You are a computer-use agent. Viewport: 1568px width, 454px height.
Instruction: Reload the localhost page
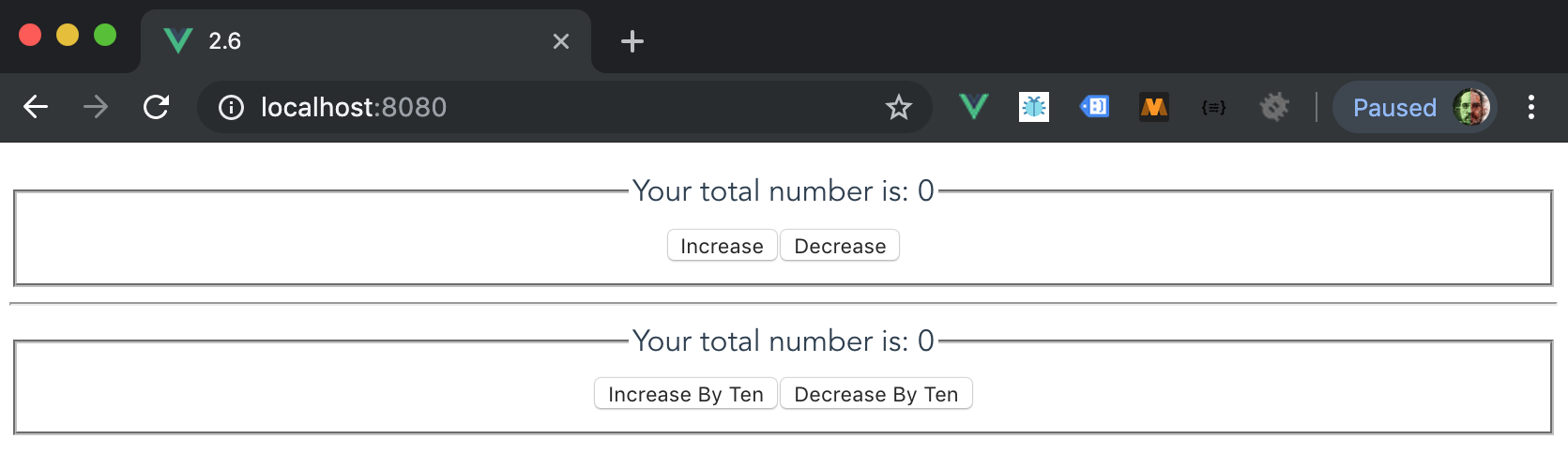[x=156, y=107]
